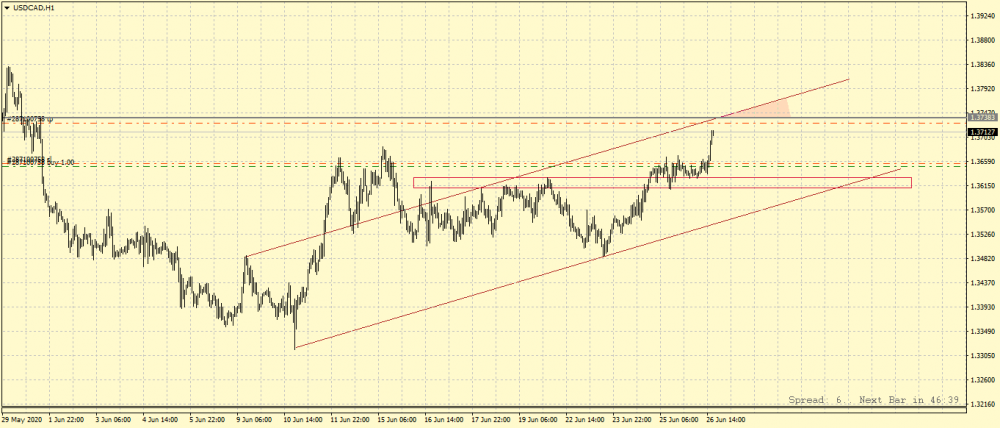The height and width of the screenshot is (428, 1000).
Task: Click the 16 Jun 14:00 time label
Action: tap(445, 420)
